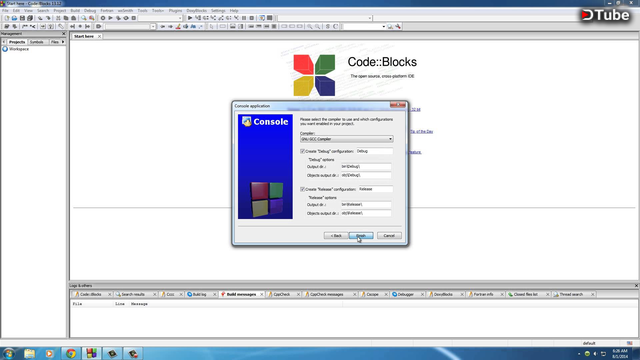
Task: Click the Paste toolbar icon
Action: [73, 18]
